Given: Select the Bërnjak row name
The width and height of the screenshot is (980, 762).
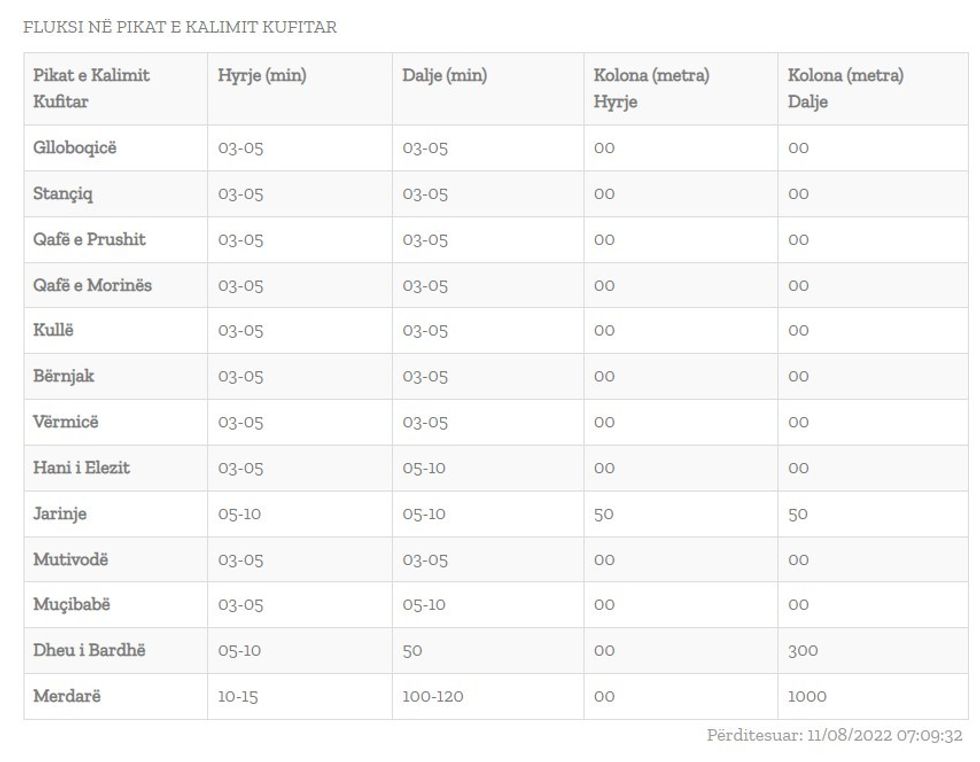Looking at the screenshot, I should coord(64,377).
